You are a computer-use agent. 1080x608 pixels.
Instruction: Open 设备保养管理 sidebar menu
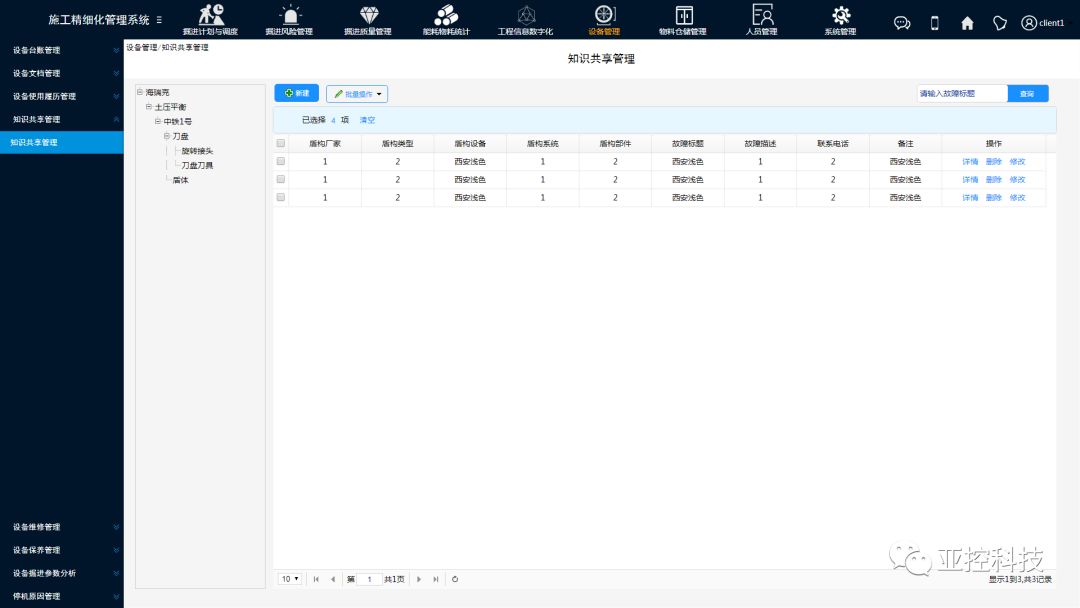point(62,550)
